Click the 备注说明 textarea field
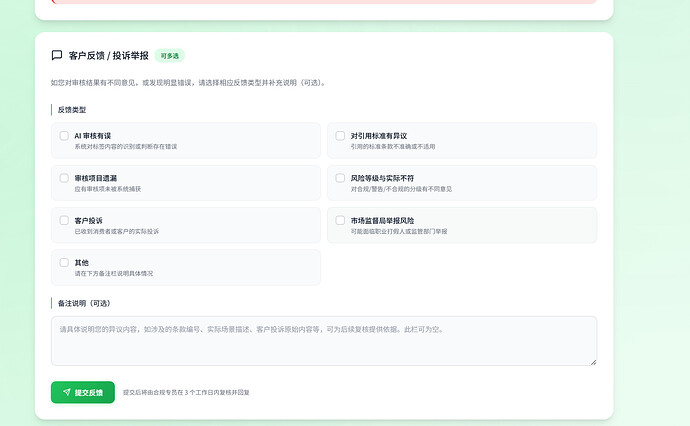 point(324,341)
